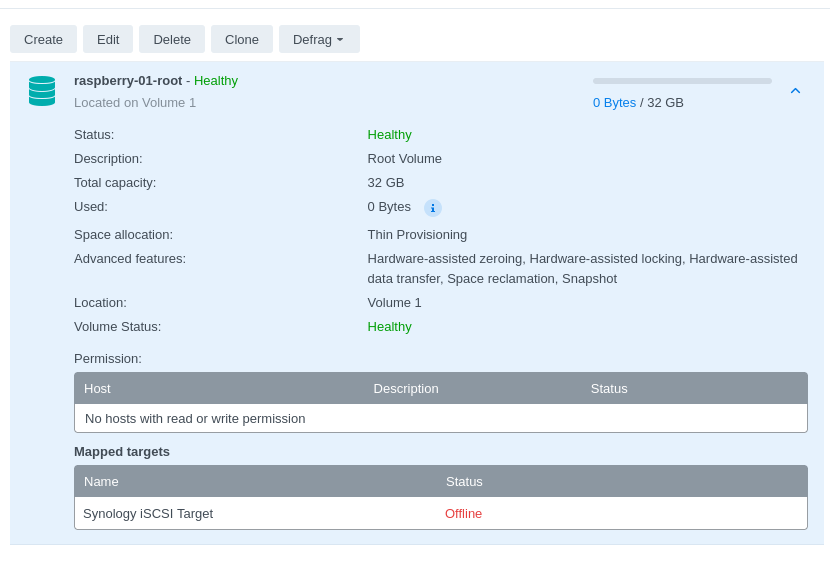Click the Mapped targets Name column header

(x=101, y=482)
